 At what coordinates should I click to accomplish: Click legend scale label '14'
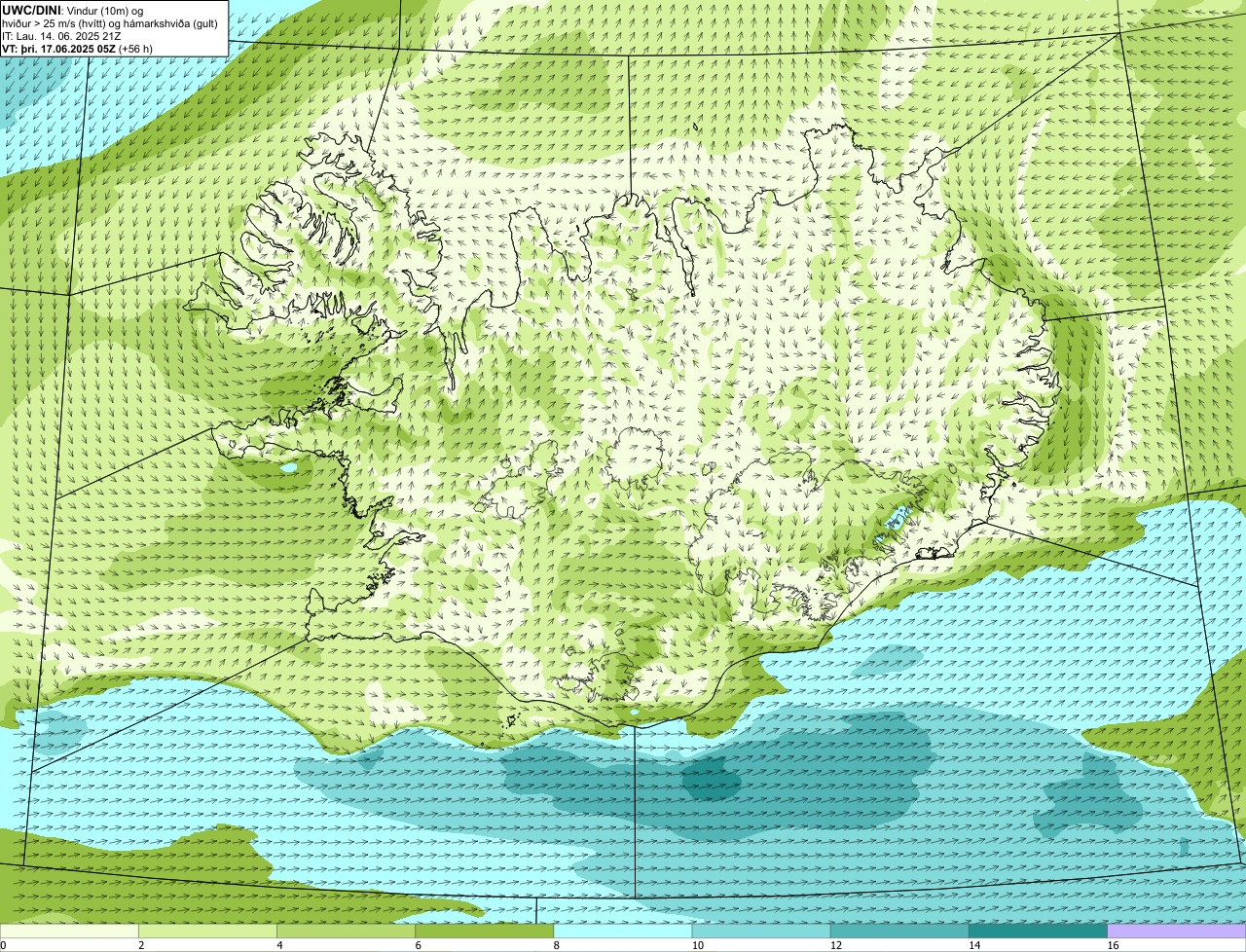(973, 945)
